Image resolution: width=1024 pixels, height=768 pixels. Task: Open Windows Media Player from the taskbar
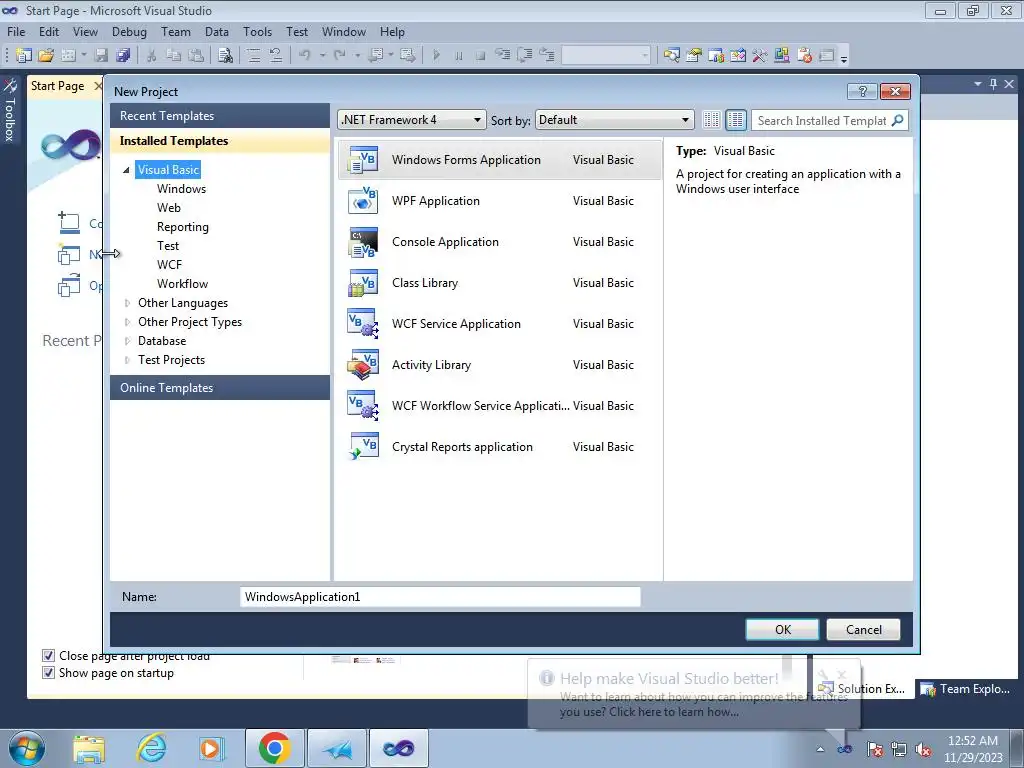(x=212, y=748)
